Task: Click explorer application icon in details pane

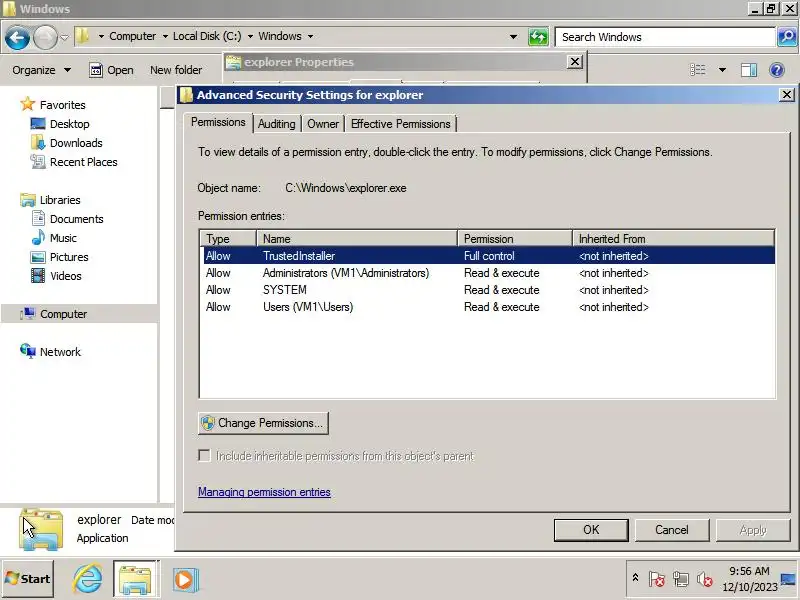Action: [41, 530]
